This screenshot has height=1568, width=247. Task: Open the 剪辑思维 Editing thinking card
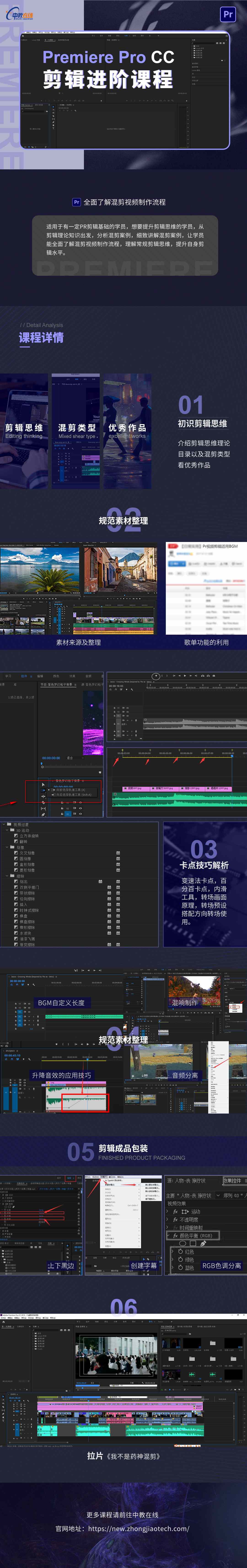[x=24, y=431]
